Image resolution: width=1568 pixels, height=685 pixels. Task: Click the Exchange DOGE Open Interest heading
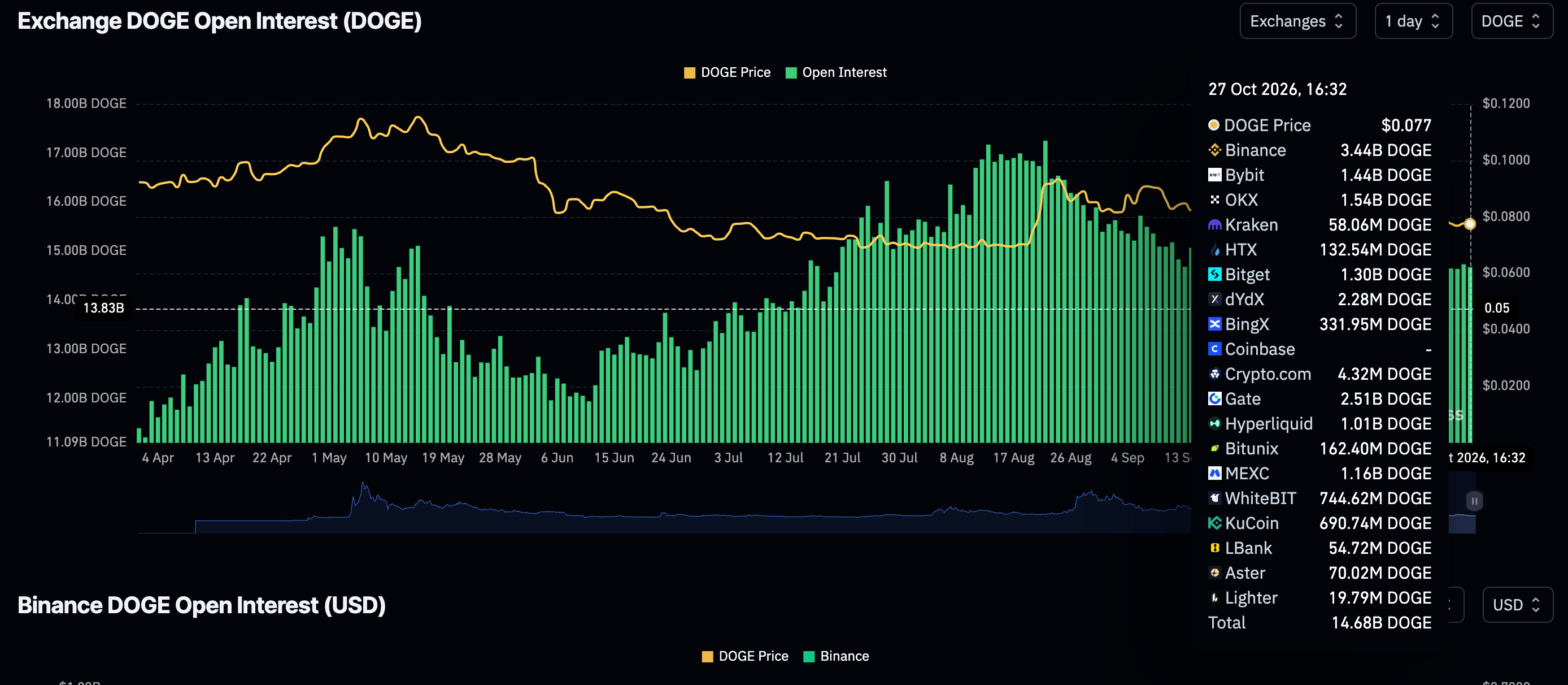pos(219,21)
